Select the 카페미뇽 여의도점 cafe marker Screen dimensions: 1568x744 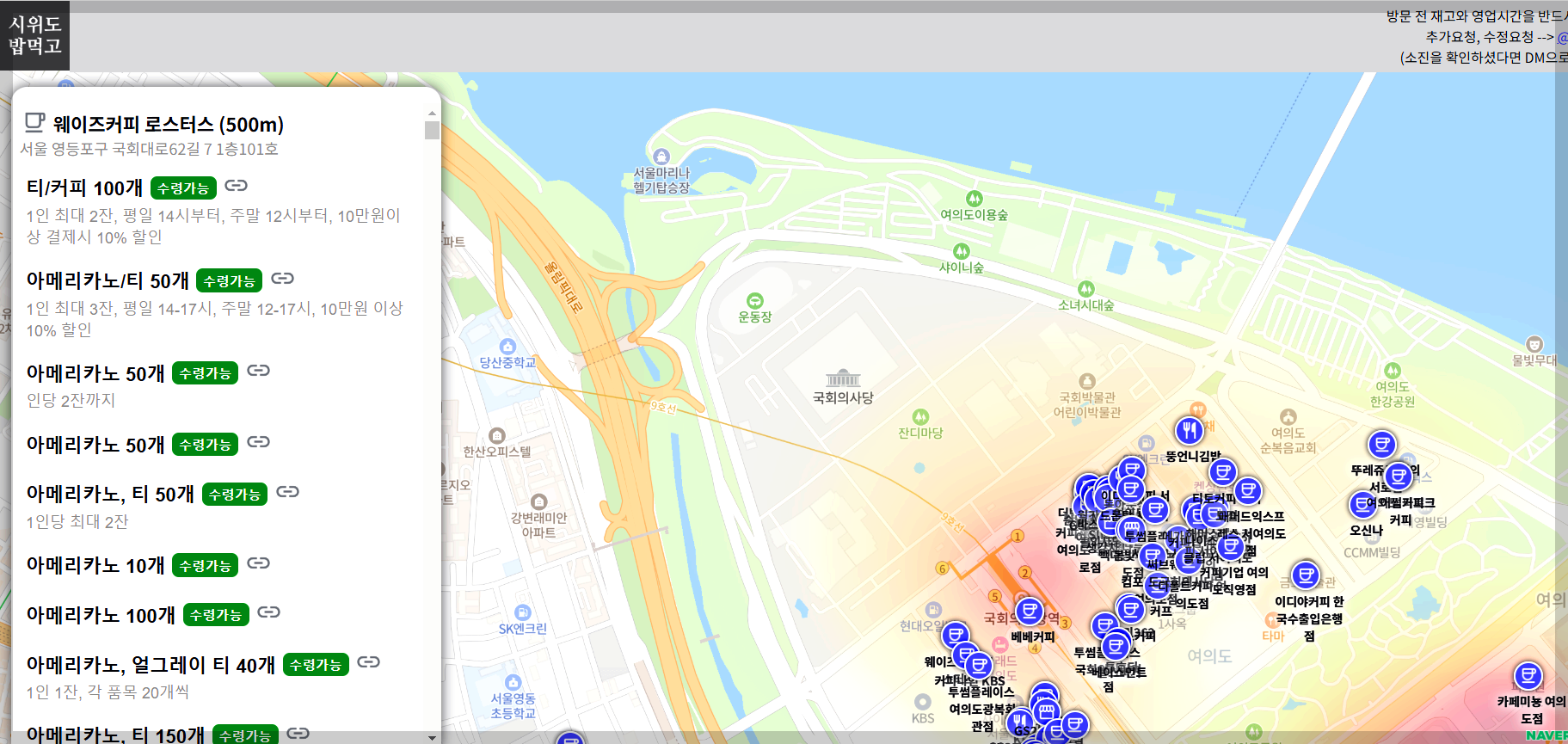pos(1528,676)
